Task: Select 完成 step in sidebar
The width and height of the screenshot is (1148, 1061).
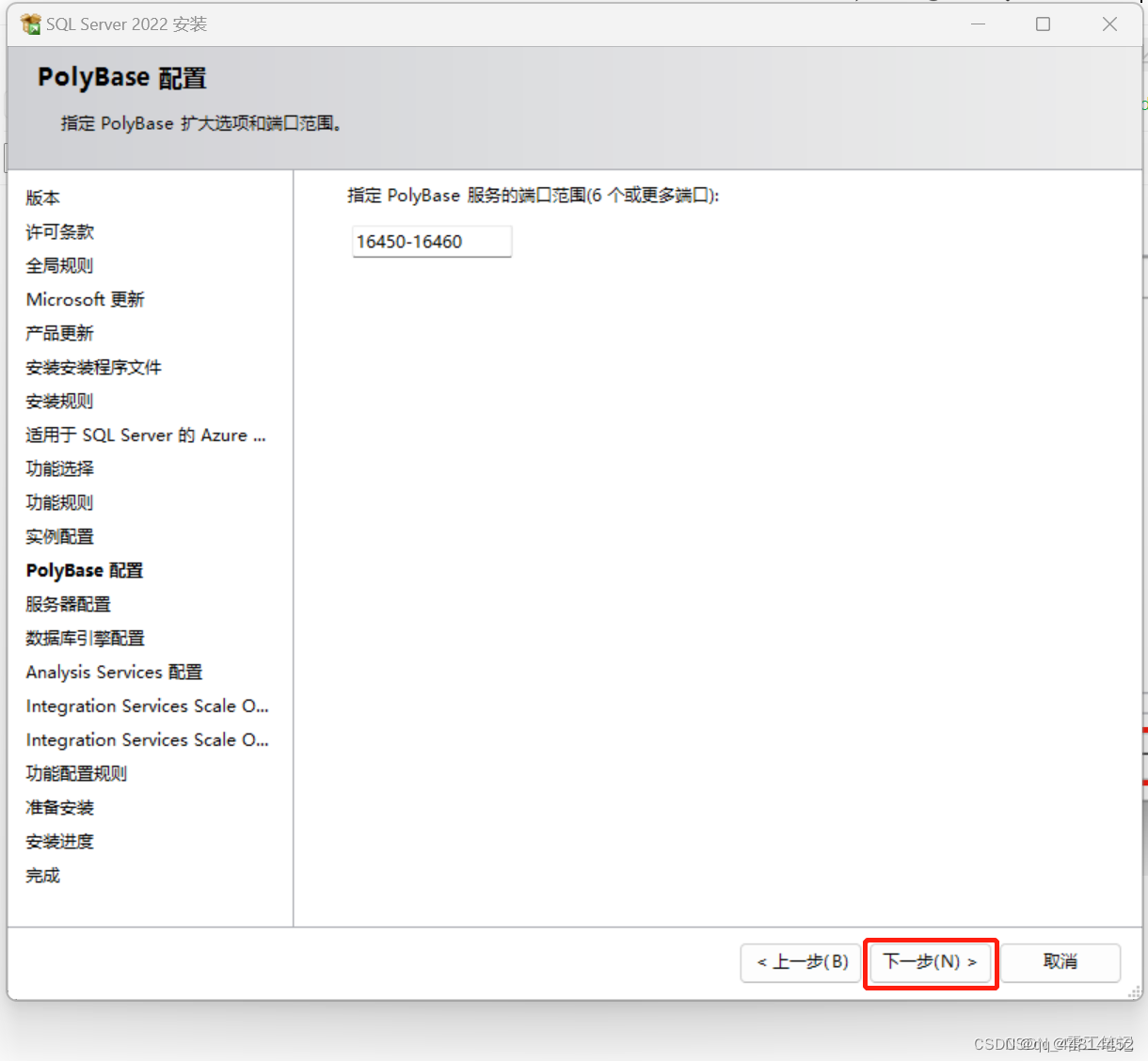Action: [x=43, y=875]
